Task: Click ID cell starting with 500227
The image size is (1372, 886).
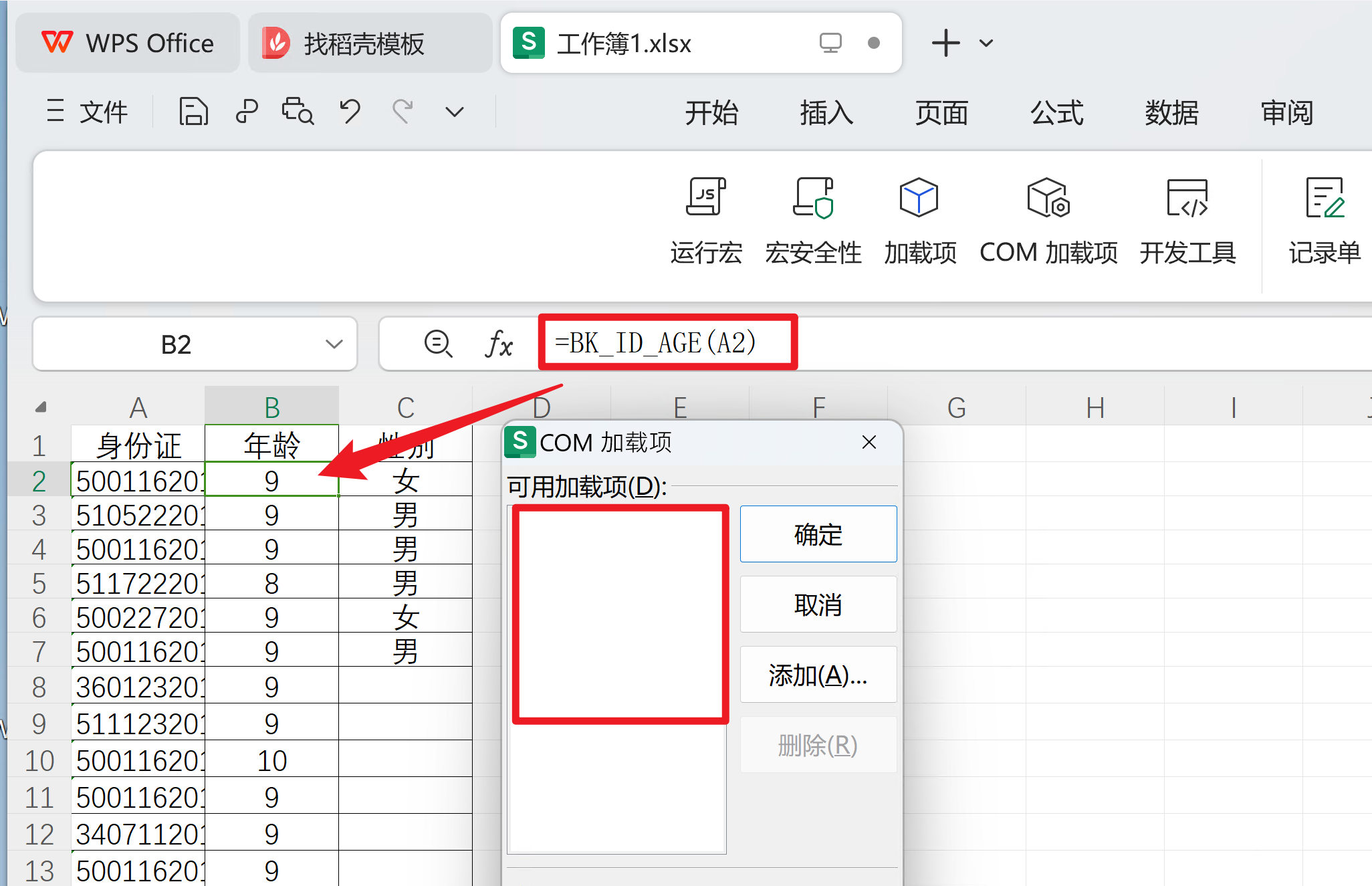Action: pos(138,617)
